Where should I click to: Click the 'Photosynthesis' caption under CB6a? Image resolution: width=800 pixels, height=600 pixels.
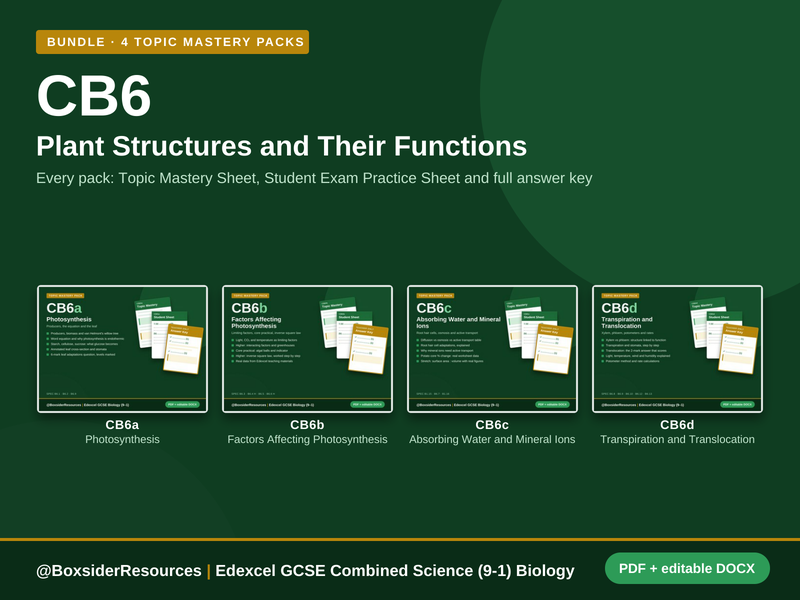click(x=122, y=439)
